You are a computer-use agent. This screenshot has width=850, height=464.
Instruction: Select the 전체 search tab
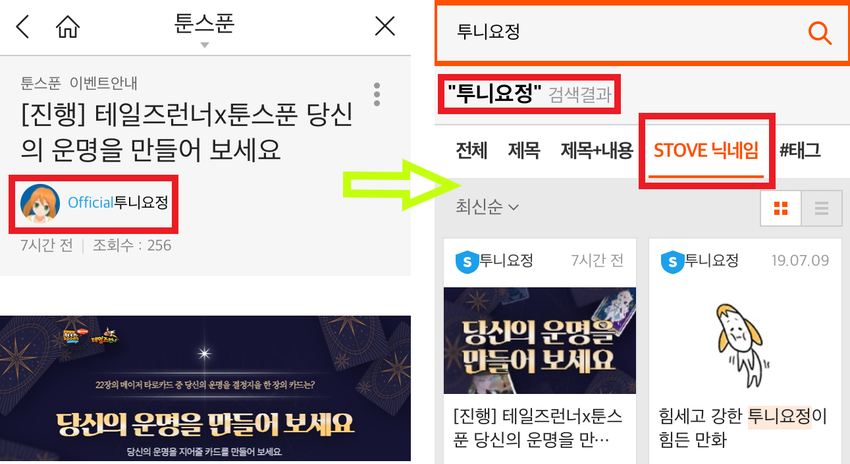pos(472,150)
